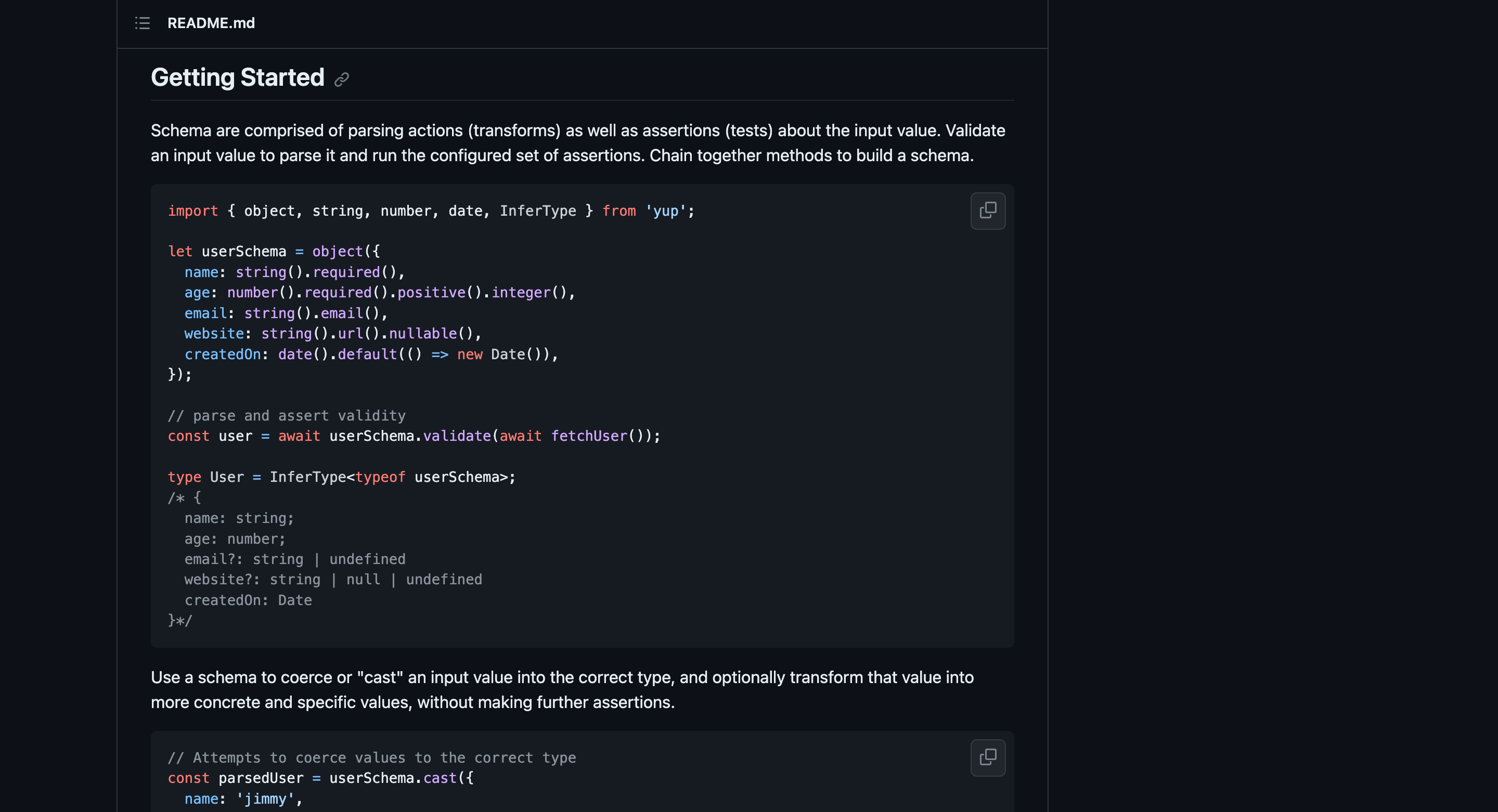Copy the userSchema import code block

coord(987,211)
